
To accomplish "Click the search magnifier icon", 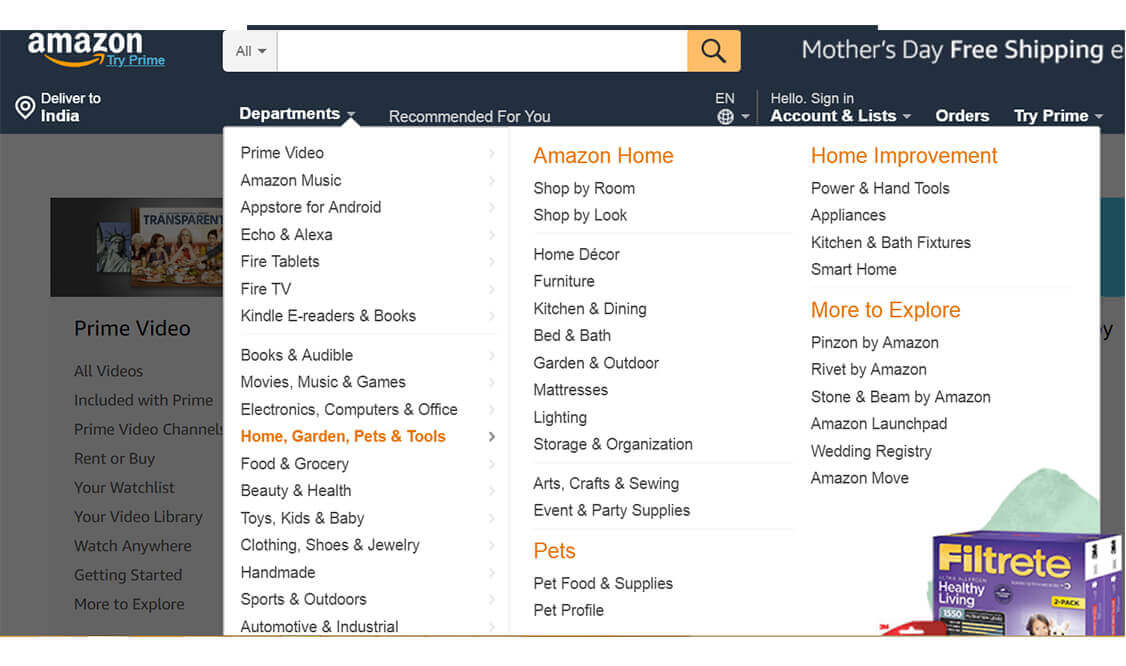I will pyautogui.click(x=712, y=49).
